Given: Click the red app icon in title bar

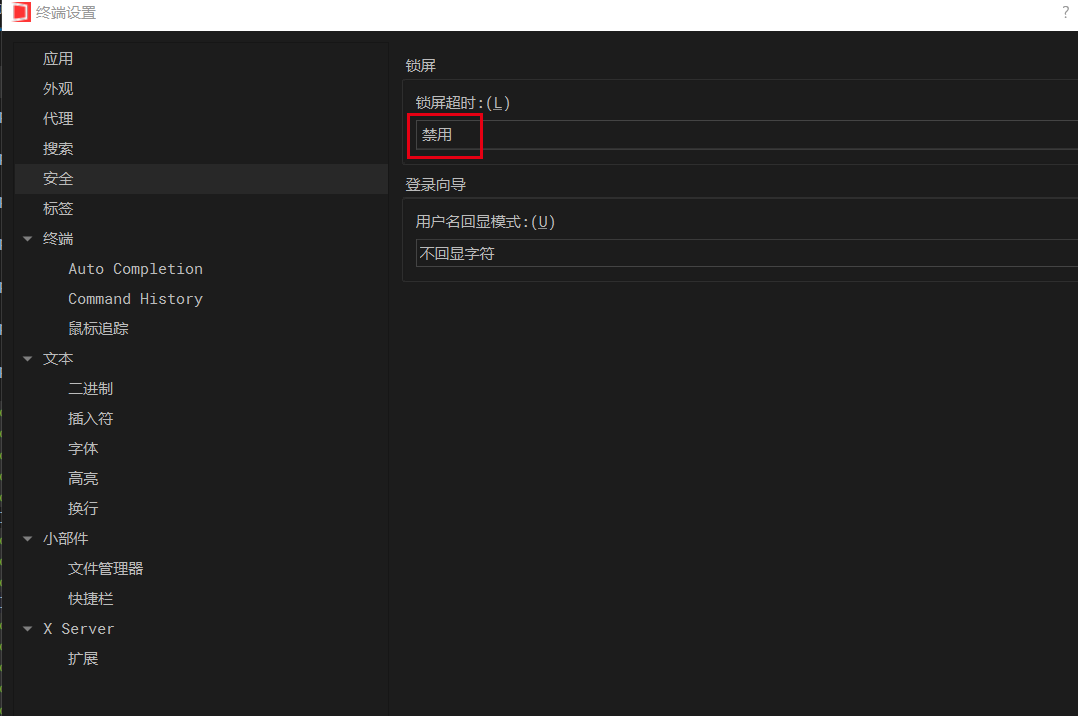Looking at the screenshot, I should 21,12.
